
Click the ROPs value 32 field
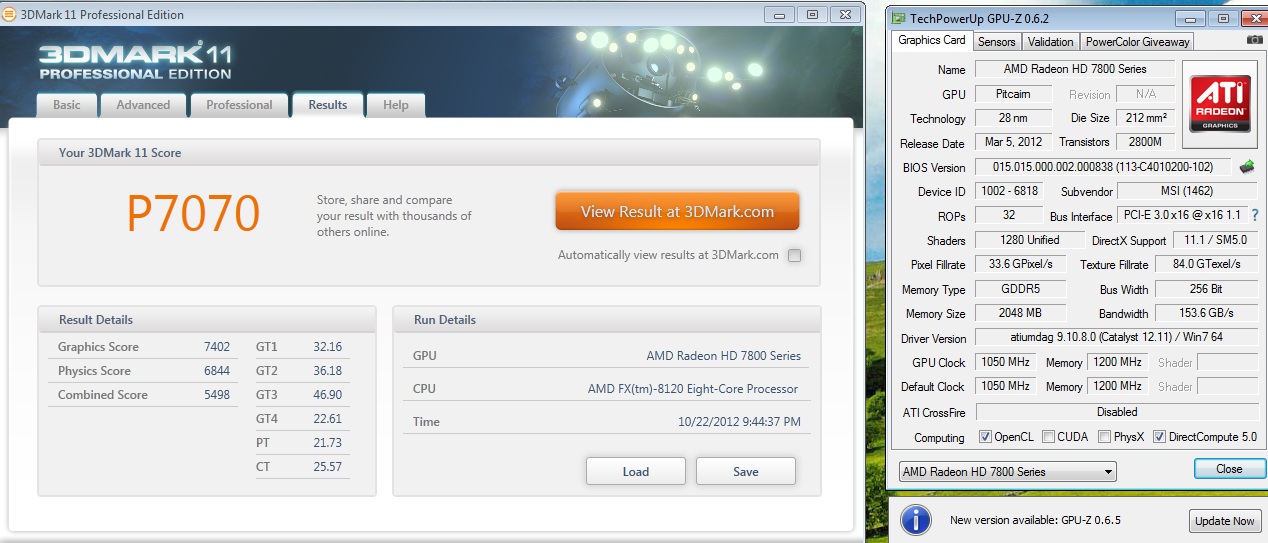pyautogui.click(x=1008, y=215)
